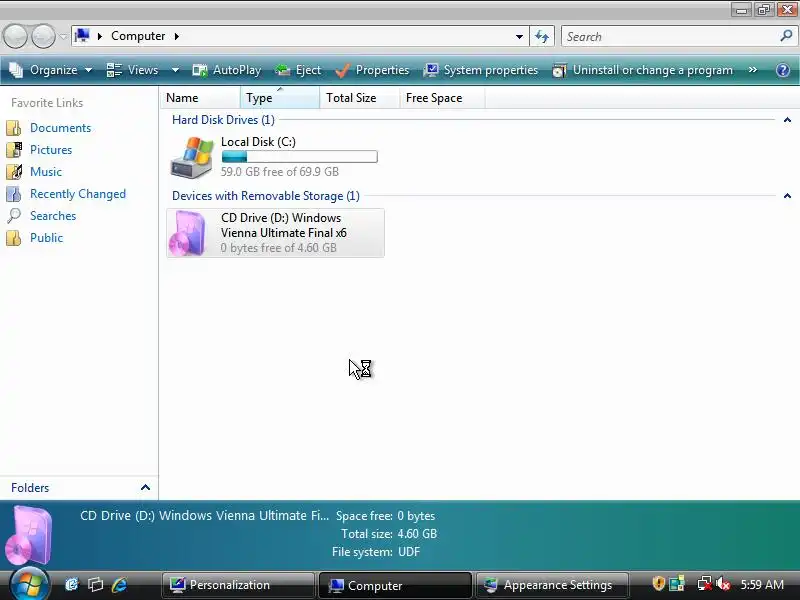Open Searches favorite link
The height and width of the screenshot is (600, 800).
point(53,216)
